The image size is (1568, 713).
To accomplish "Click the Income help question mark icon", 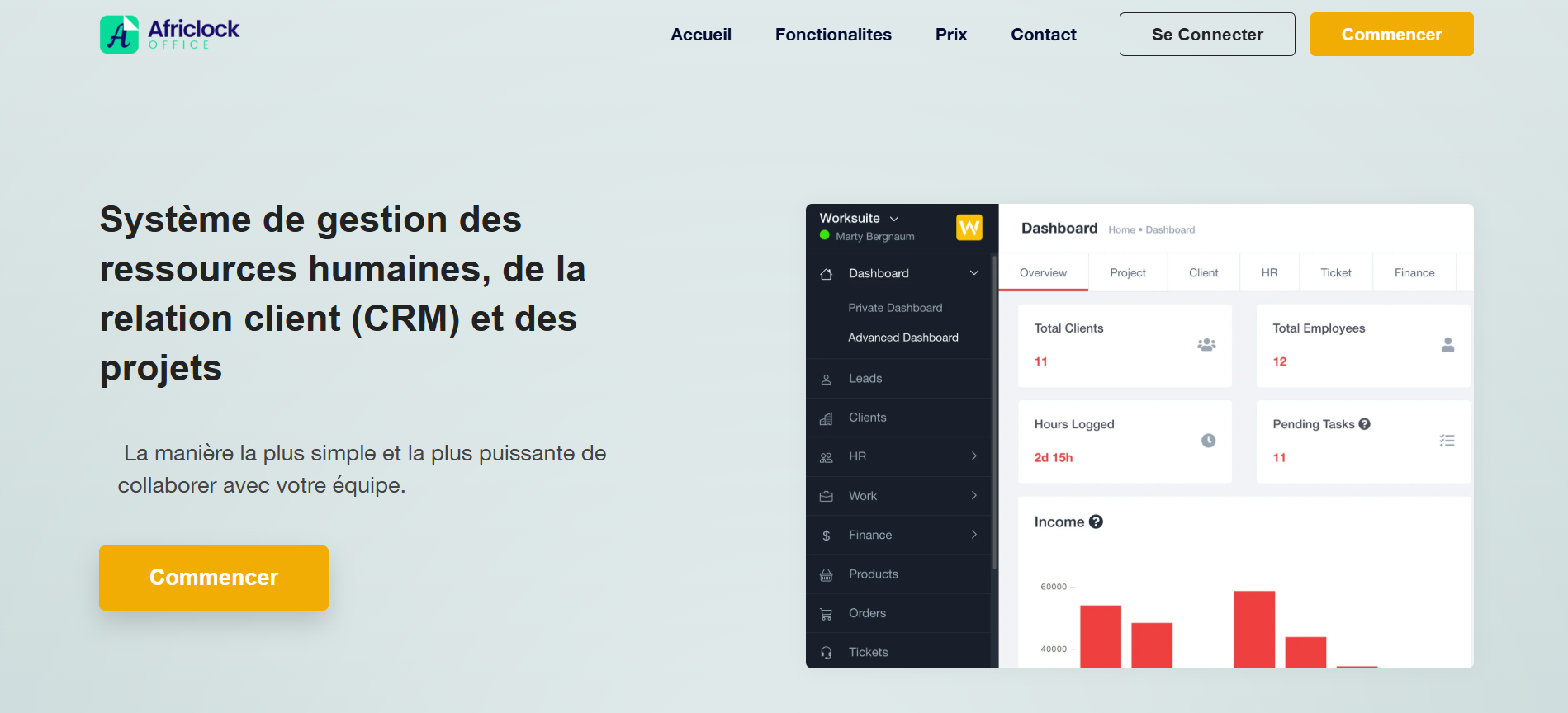I will pos(1096,522).
